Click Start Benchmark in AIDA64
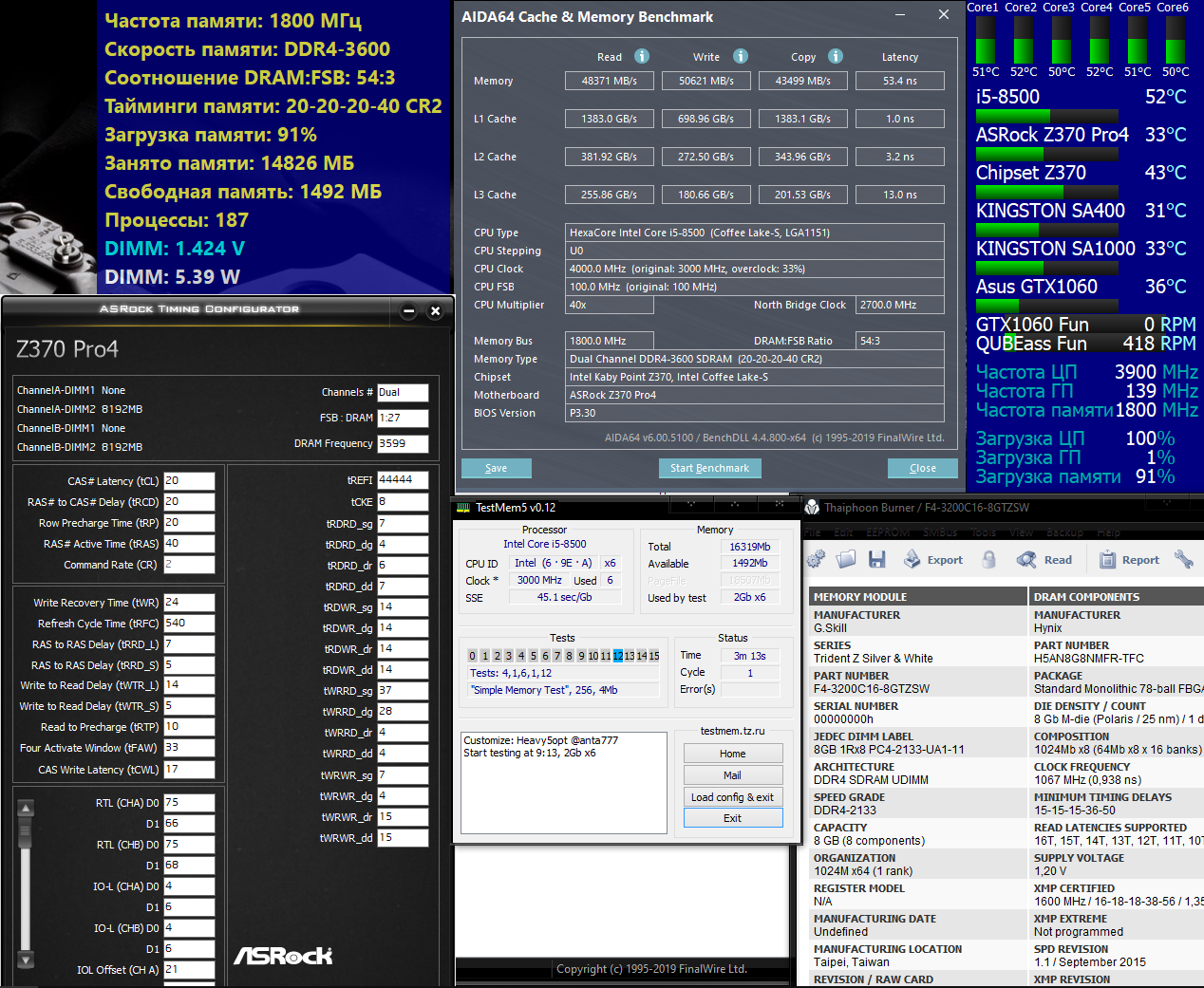This screenshot has height=988, width=1204. point(709,468)
